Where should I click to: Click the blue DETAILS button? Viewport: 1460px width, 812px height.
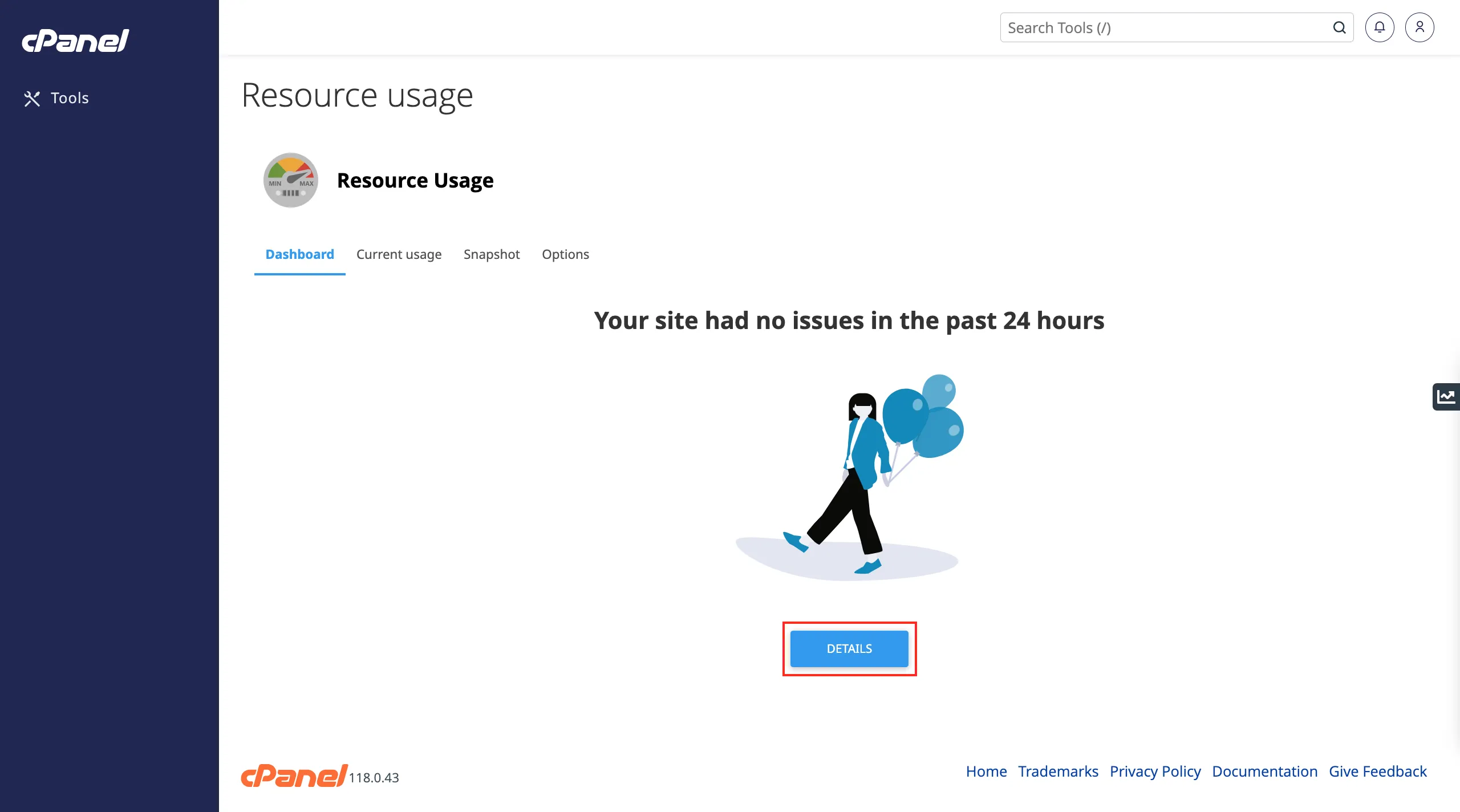click(849, 649)
